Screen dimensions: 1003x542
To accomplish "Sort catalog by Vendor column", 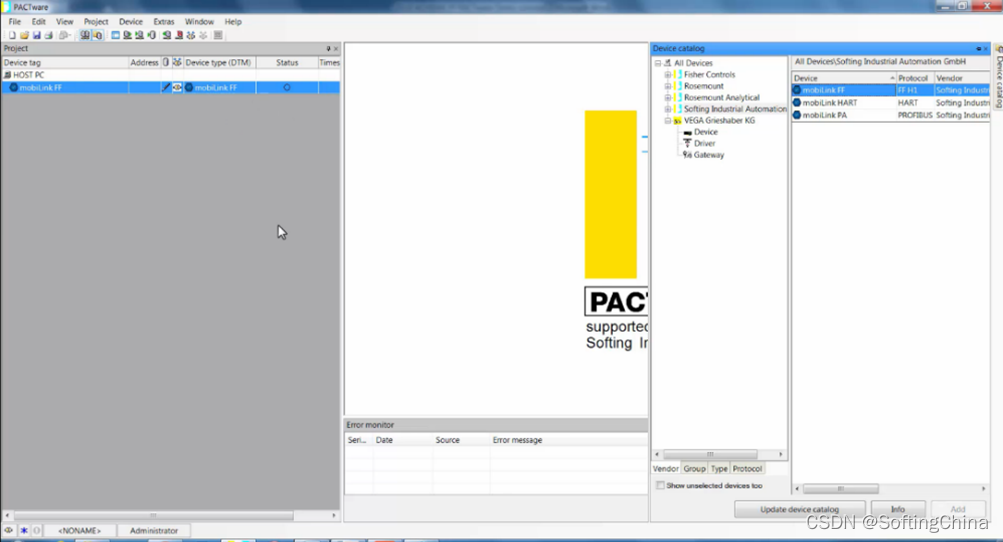I will [961, 78].
